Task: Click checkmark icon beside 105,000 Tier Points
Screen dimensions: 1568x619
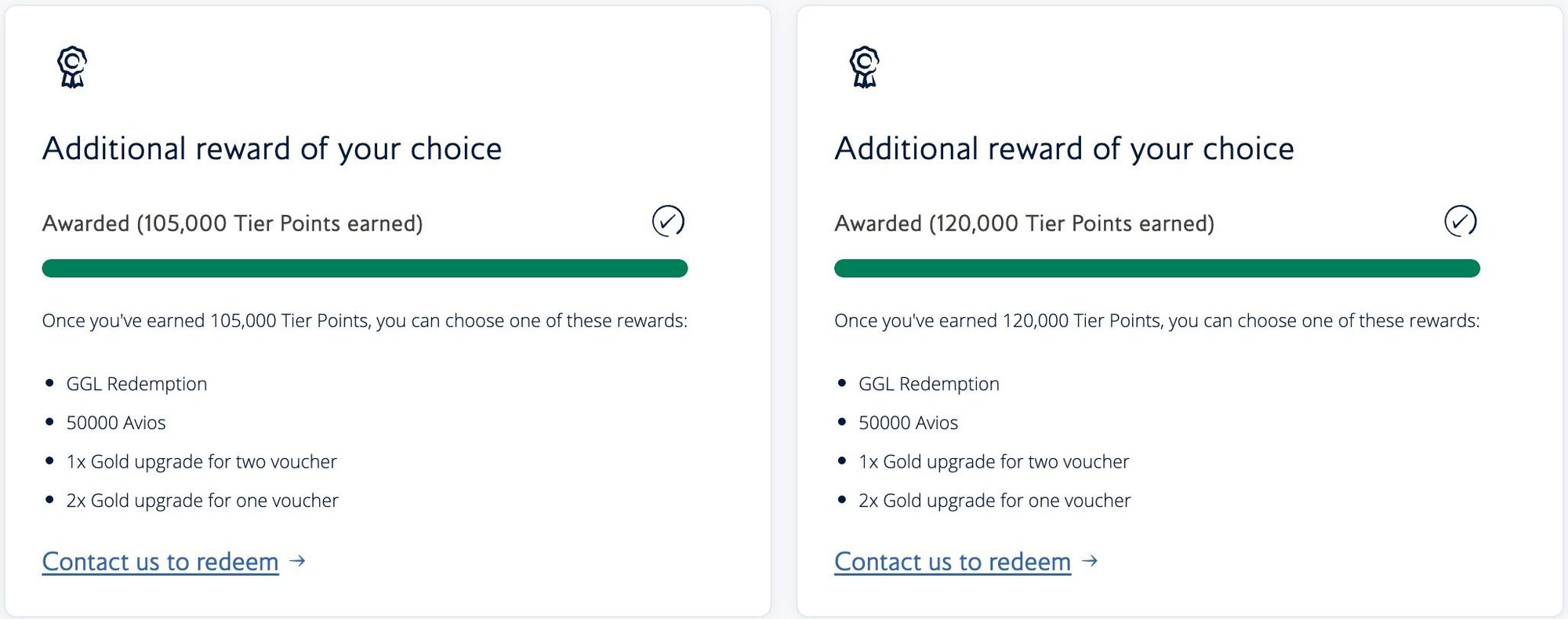Action: (x=668, y=221)
